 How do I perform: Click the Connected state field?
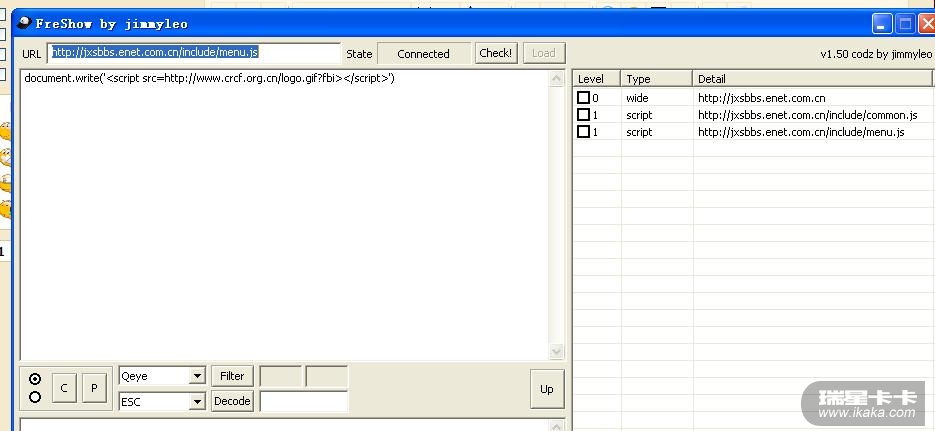(x=424, y=54)
